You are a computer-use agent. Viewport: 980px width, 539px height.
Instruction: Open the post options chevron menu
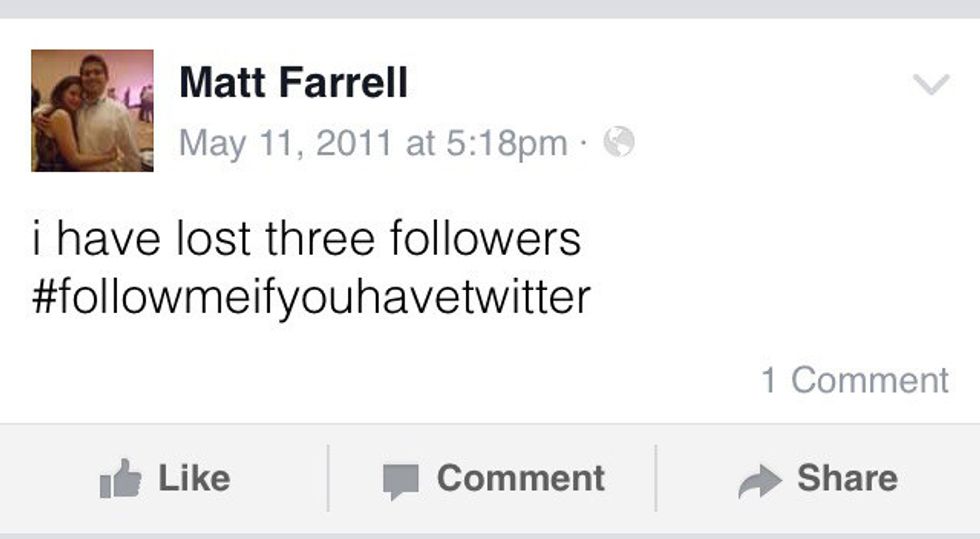[931, 86]
